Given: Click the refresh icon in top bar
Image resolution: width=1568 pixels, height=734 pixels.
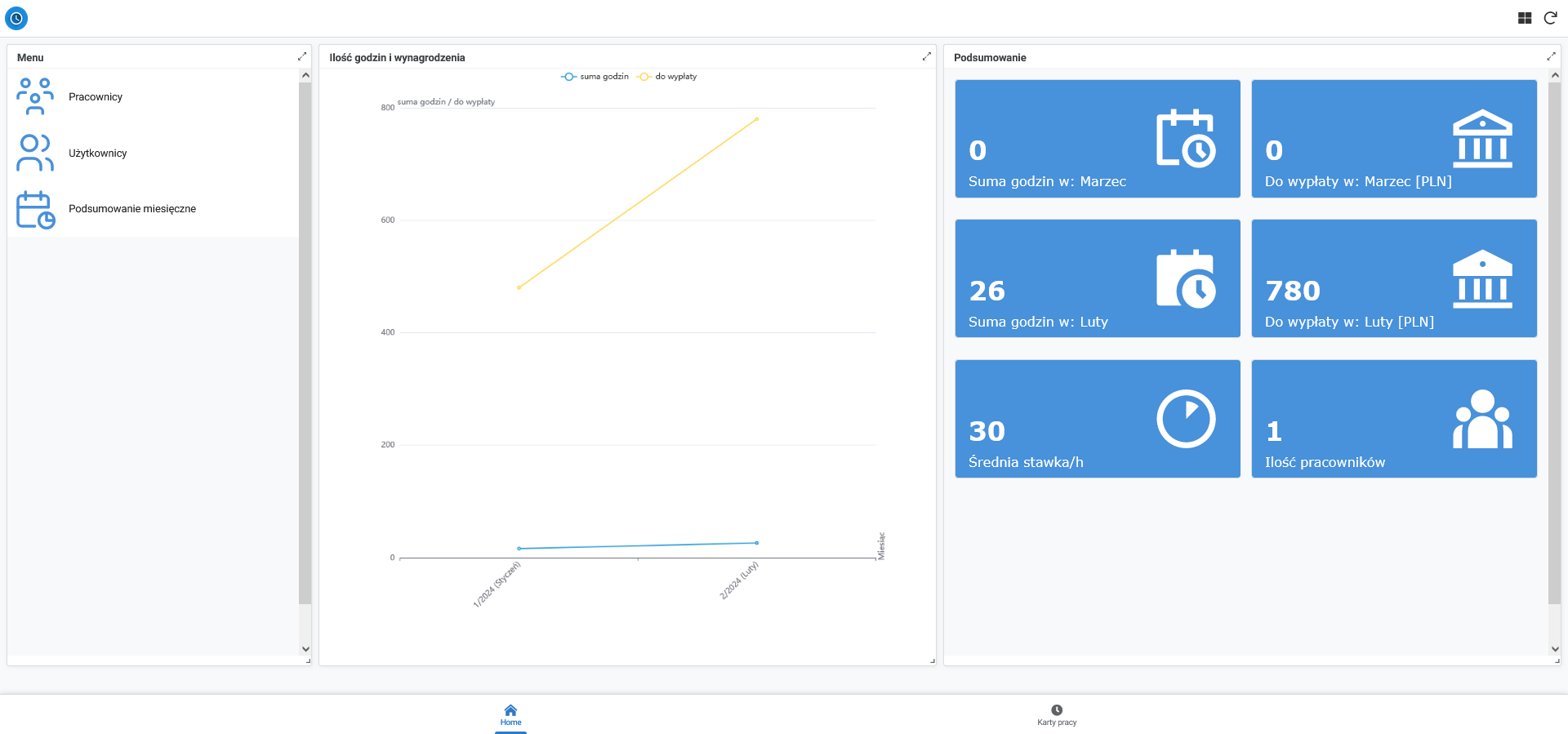Looking at the screenshot, I should click(x=1550, y=18).
